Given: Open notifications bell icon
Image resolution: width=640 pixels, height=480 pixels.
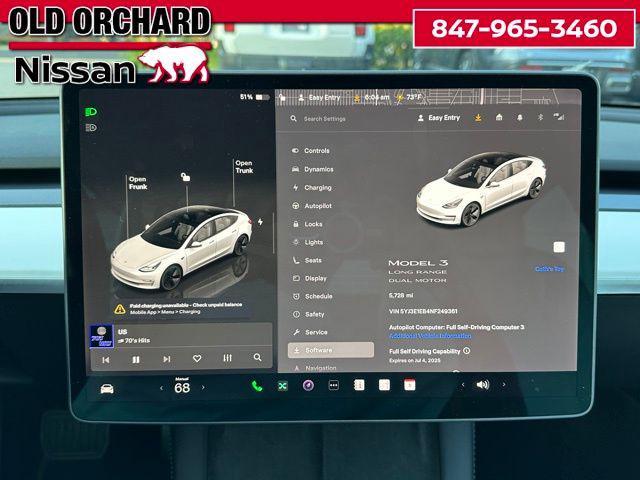Looking at the screenshot, I should [520, 118].
